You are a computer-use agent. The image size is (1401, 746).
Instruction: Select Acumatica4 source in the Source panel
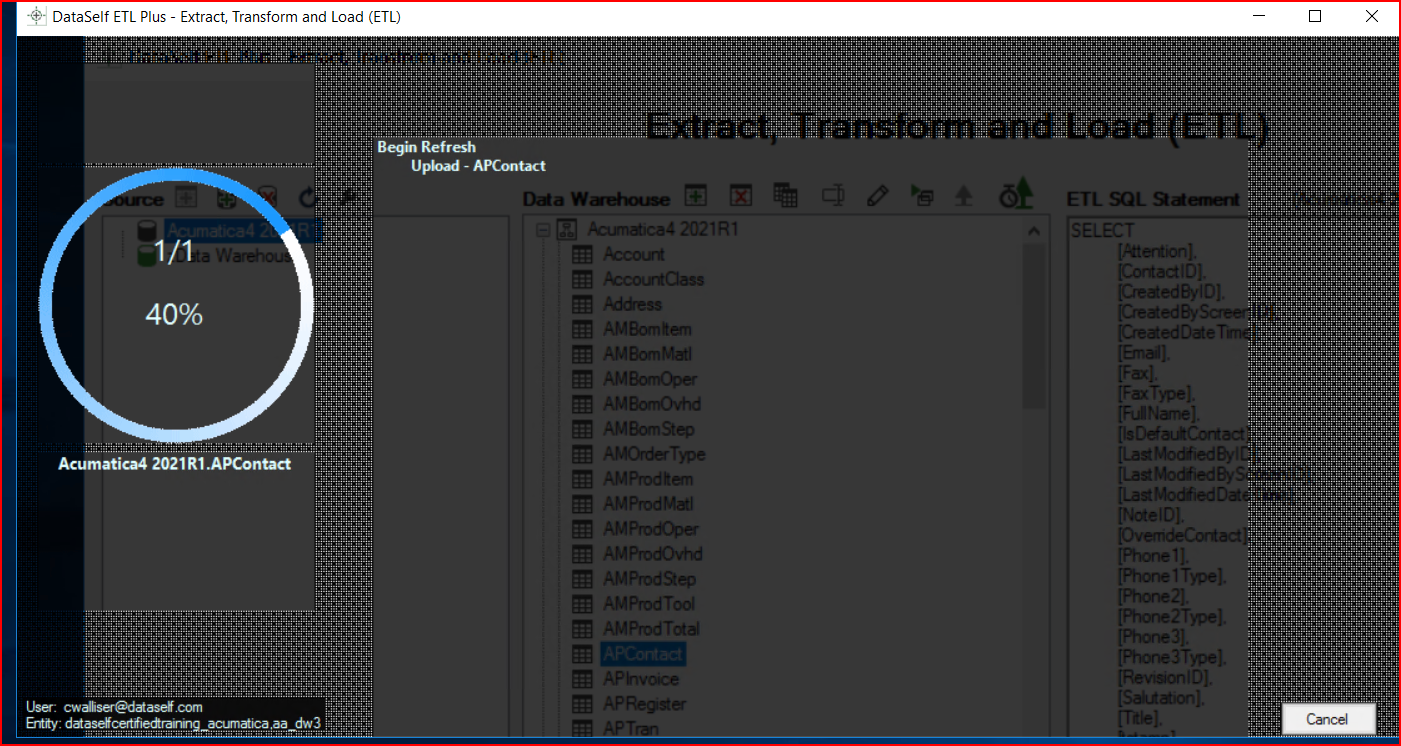point(240,231)
